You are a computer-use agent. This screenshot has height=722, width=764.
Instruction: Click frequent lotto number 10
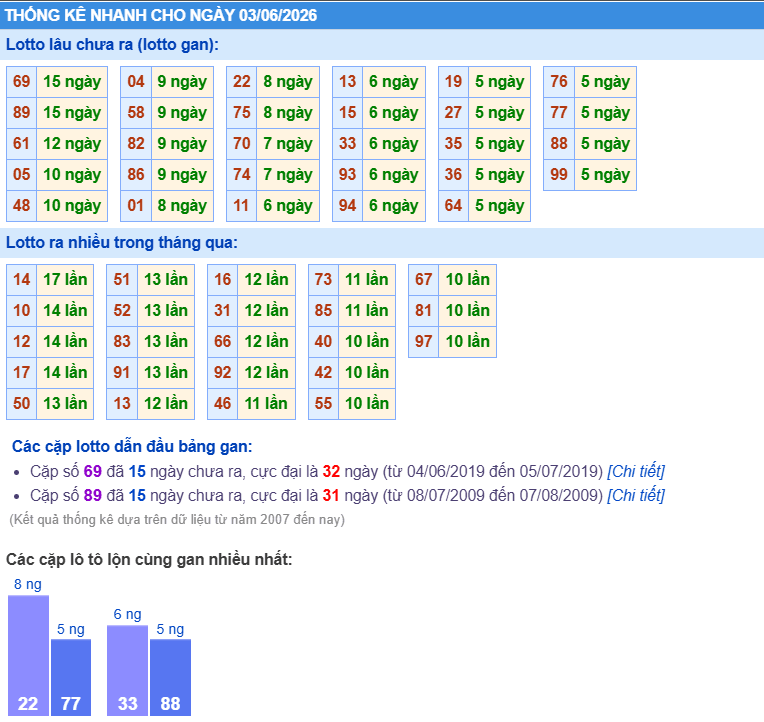pyautogui.click(x=21, y=310)
